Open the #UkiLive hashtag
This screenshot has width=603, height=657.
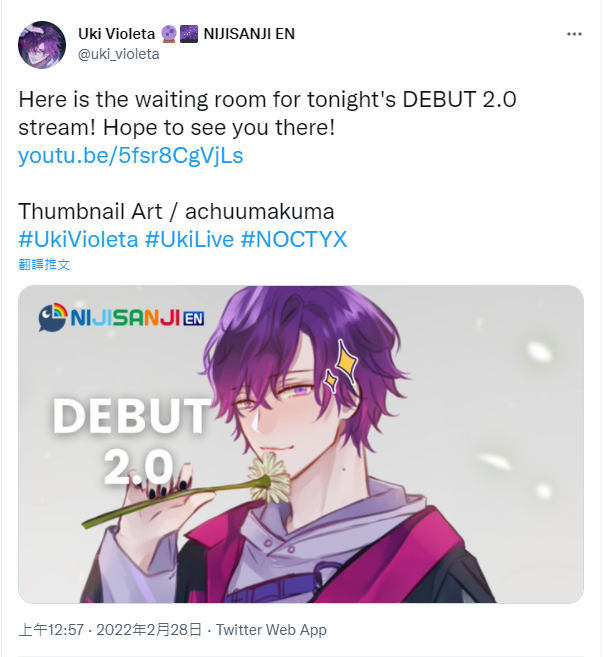[189, 240]
